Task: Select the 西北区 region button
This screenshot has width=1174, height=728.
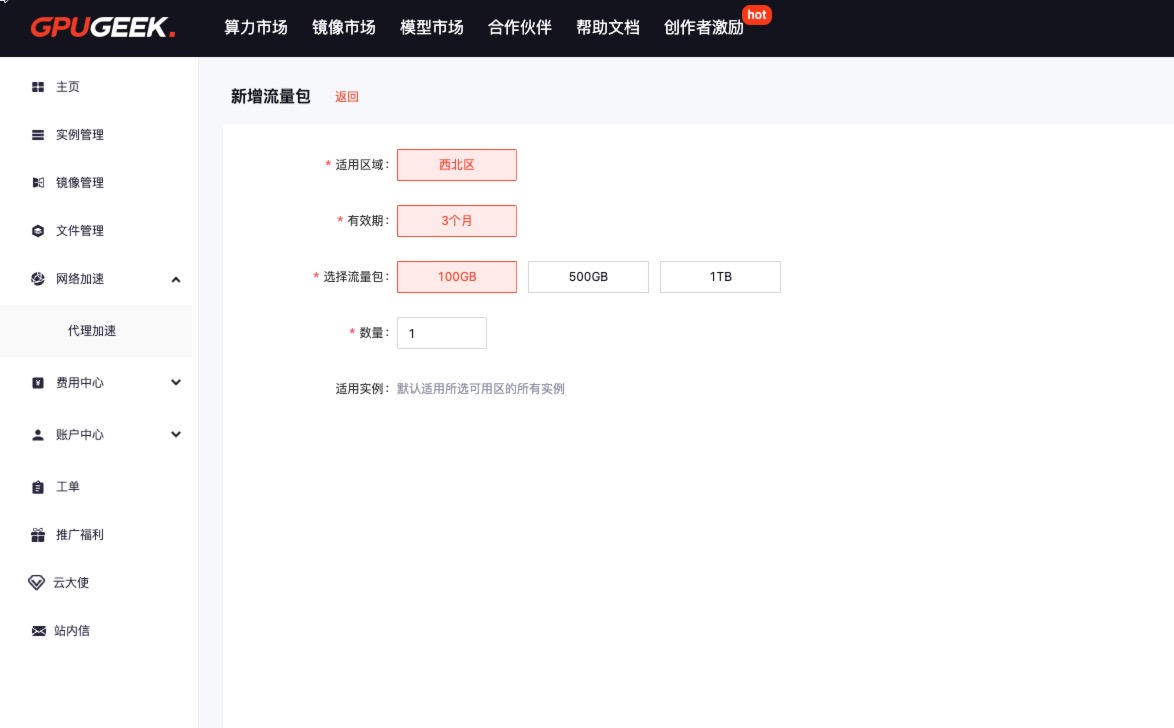Action: (457, 165)
